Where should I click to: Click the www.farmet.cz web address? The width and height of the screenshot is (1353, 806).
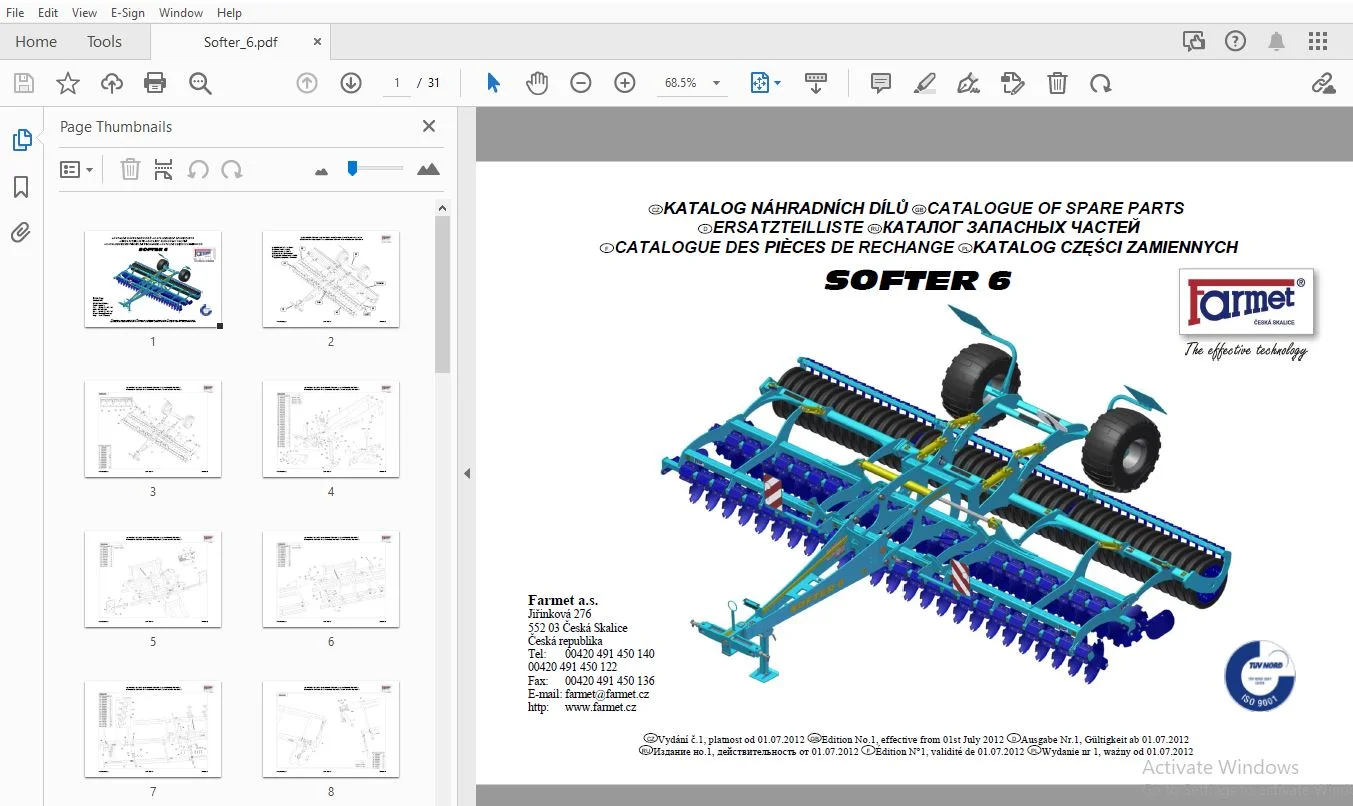coord(601,707)
